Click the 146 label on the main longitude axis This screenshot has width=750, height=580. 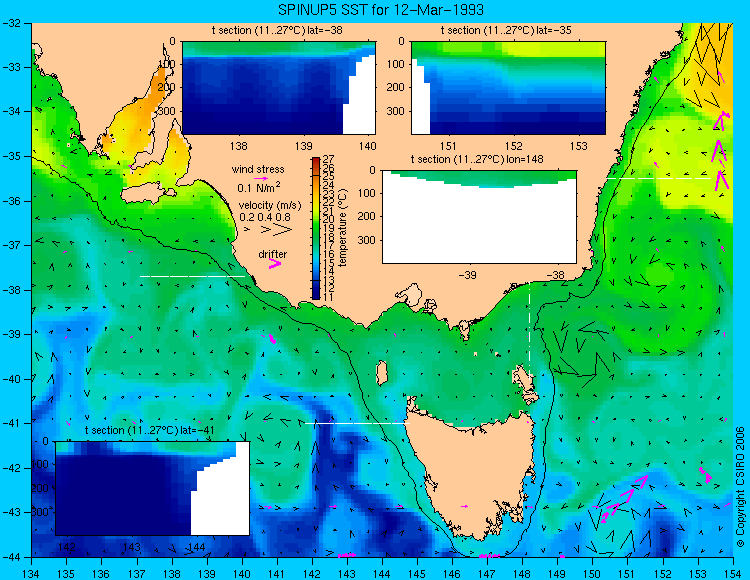tap(452, 574)
